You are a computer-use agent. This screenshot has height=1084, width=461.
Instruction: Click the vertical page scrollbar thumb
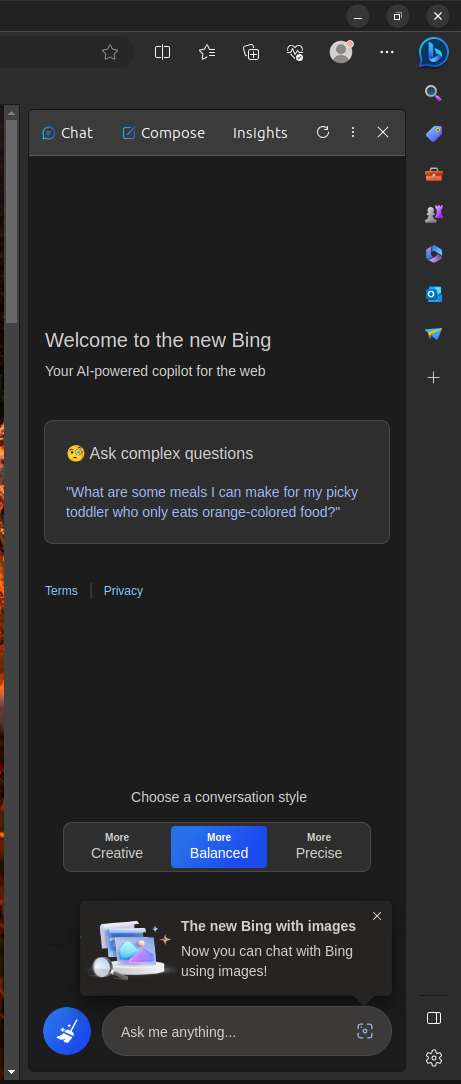(11, 221)
